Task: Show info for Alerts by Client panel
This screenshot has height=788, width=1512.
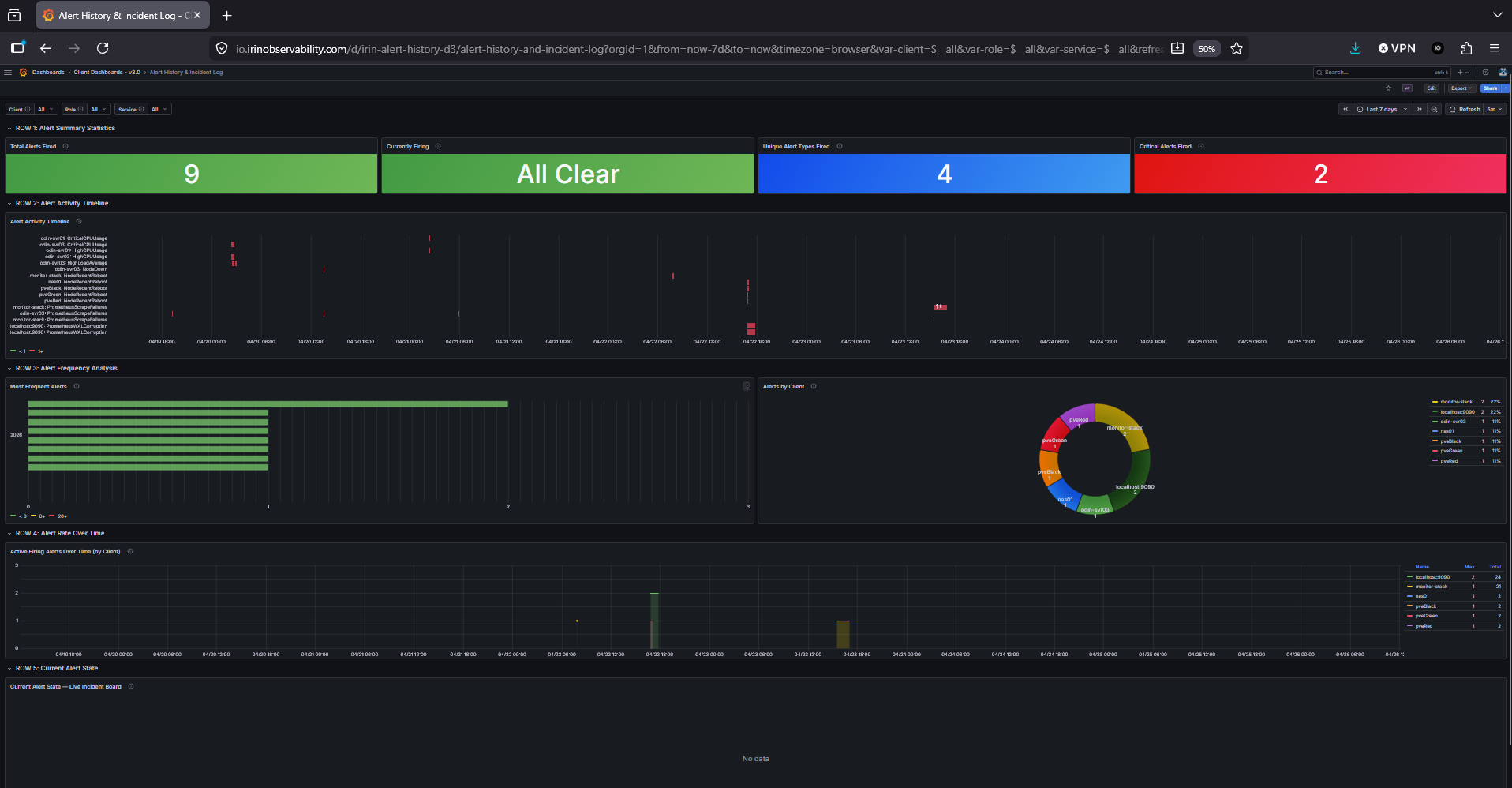Action: [x=814, y=386]
